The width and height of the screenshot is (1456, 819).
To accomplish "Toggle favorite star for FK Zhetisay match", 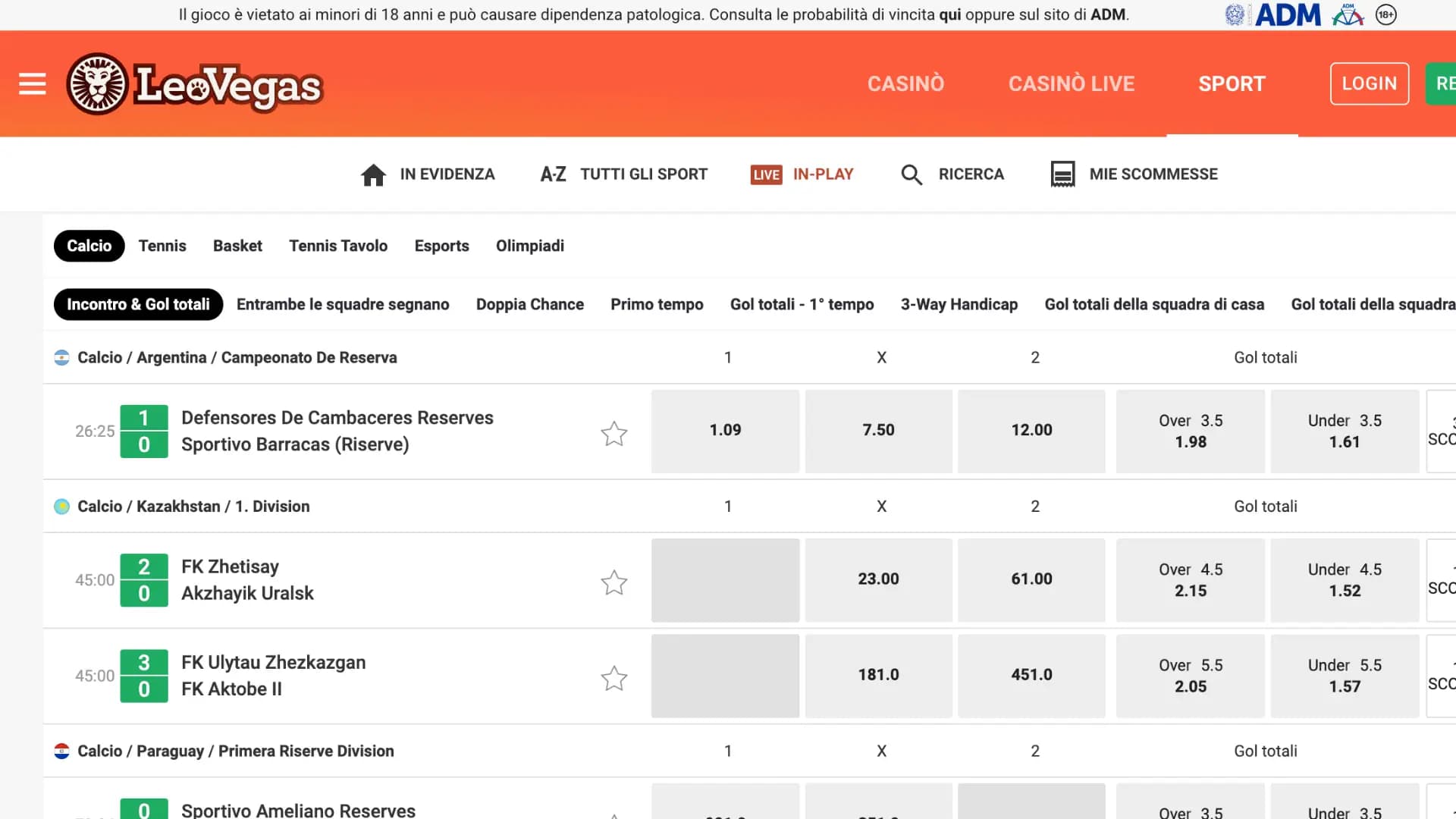I will pyautogui.click(x=614, y=582).
